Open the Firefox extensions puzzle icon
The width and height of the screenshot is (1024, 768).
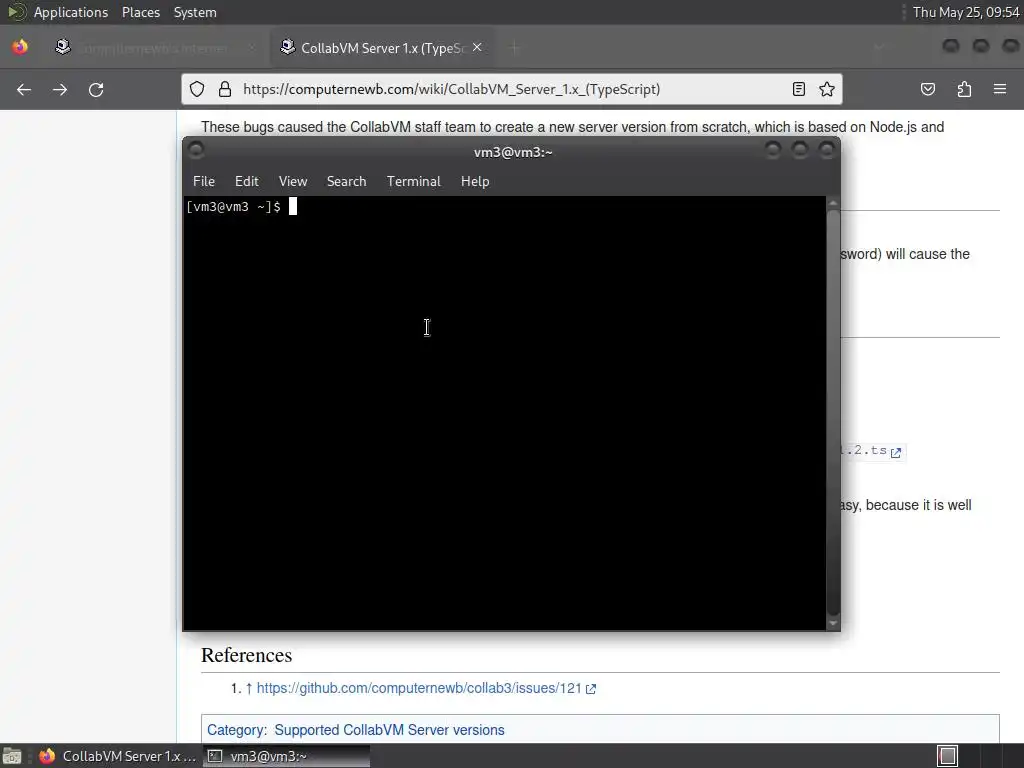coord(964,89)
